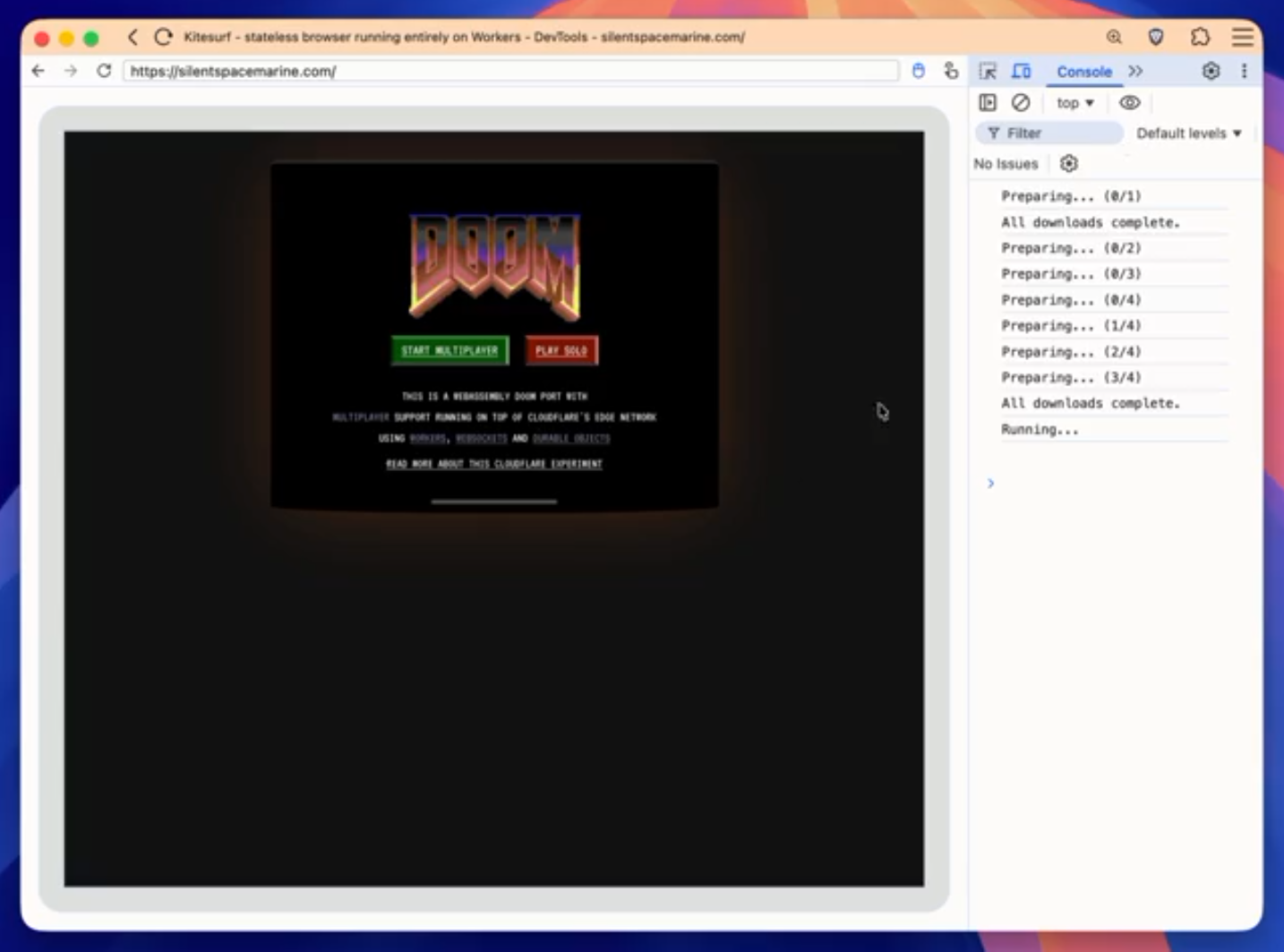
Task: Select the inspect element picker icon
Action: click(x=988, y=72)
